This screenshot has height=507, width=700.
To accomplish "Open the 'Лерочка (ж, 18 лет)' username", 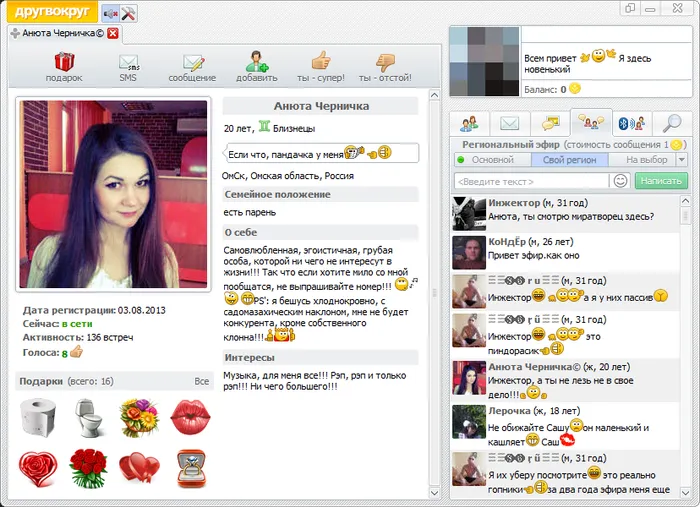I will click(x=534, y=411).
